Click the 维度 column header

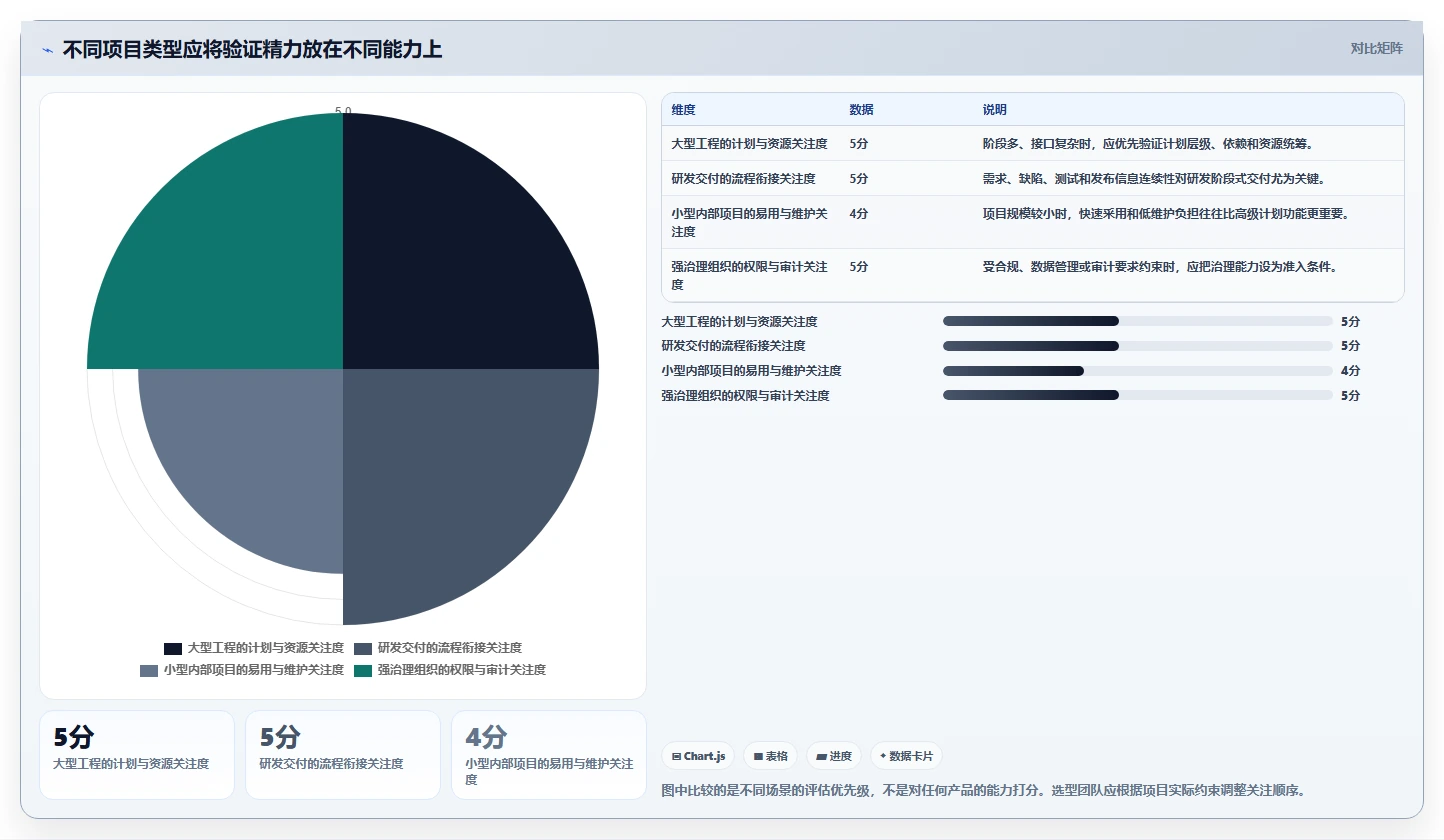point(683,110)
